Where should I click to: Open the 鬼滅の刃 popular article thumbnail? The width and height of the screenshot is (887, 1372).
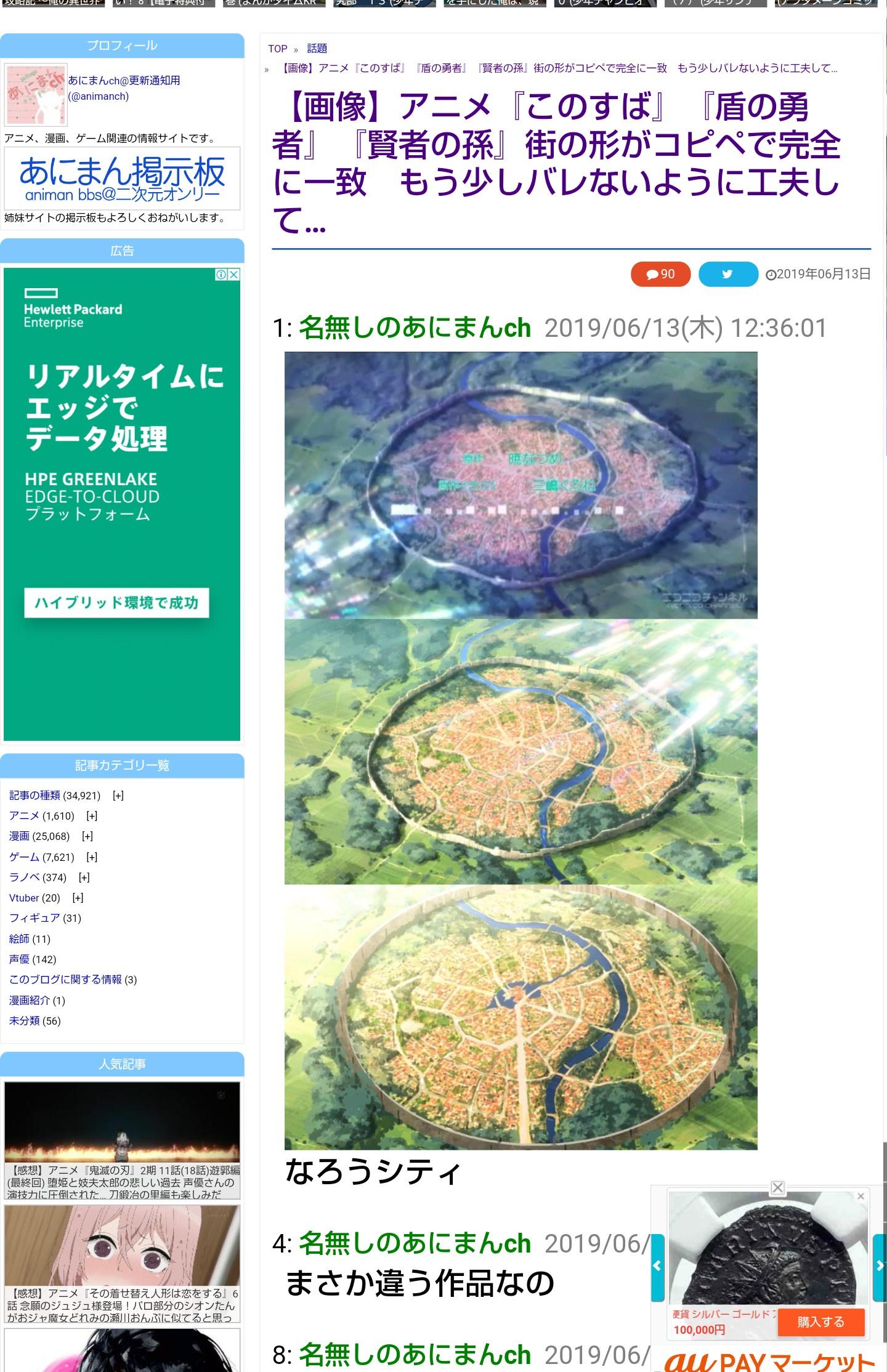click(122, 1123)
